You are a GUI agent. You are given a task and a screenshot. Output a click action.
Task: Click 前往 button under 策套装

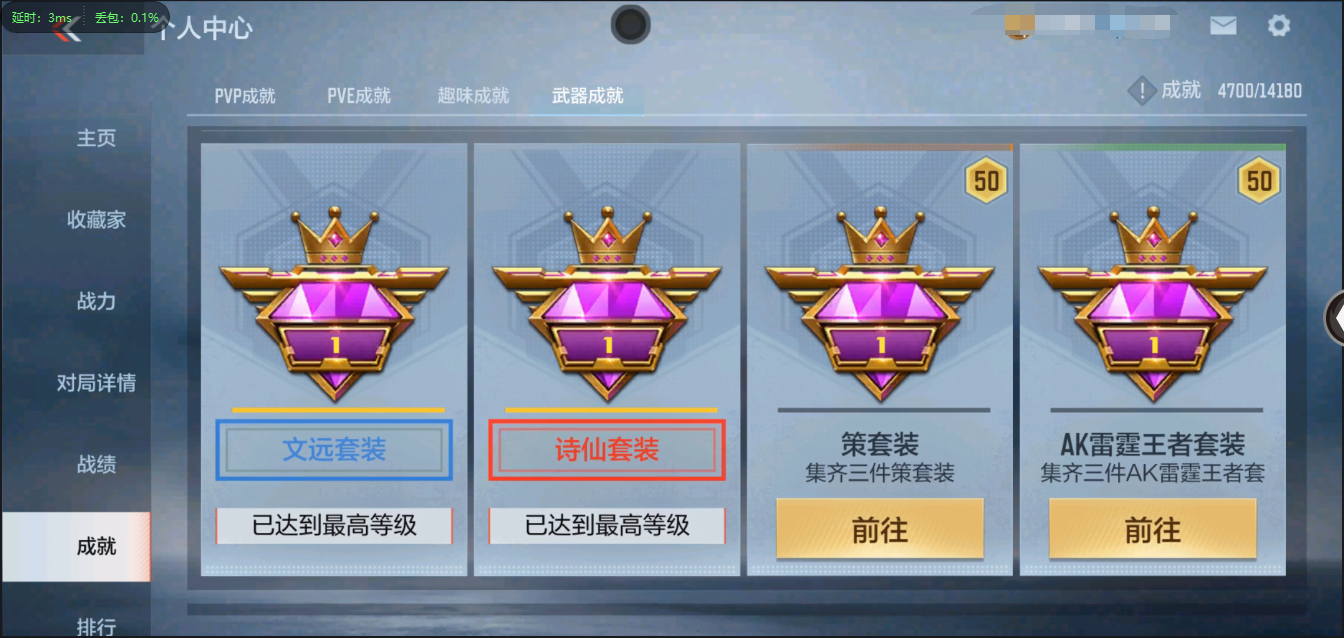[x=880, y=529]
